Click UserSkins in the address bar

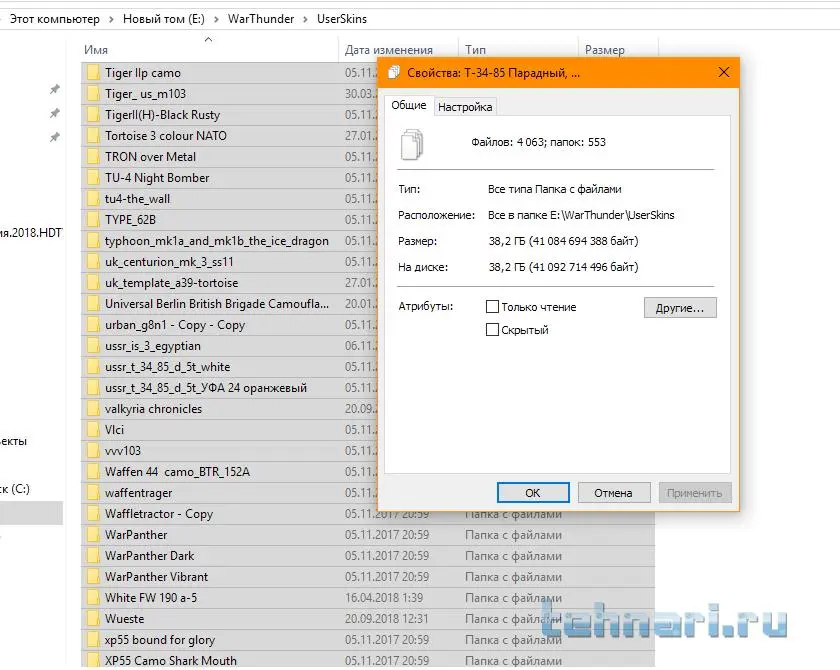tap(342, 19)
